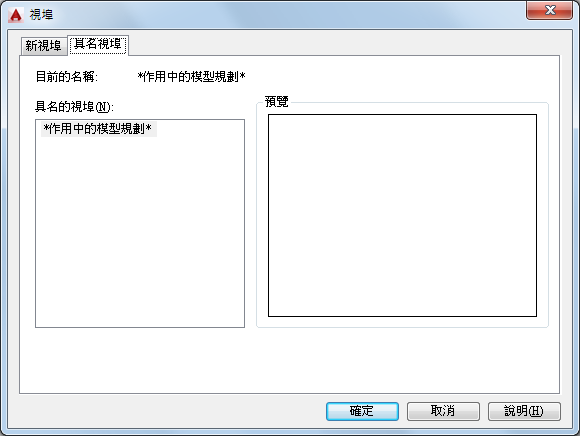Confirm with the 確定 button
The width and height of the screenshot is (580, 436).
coord(362,411)
